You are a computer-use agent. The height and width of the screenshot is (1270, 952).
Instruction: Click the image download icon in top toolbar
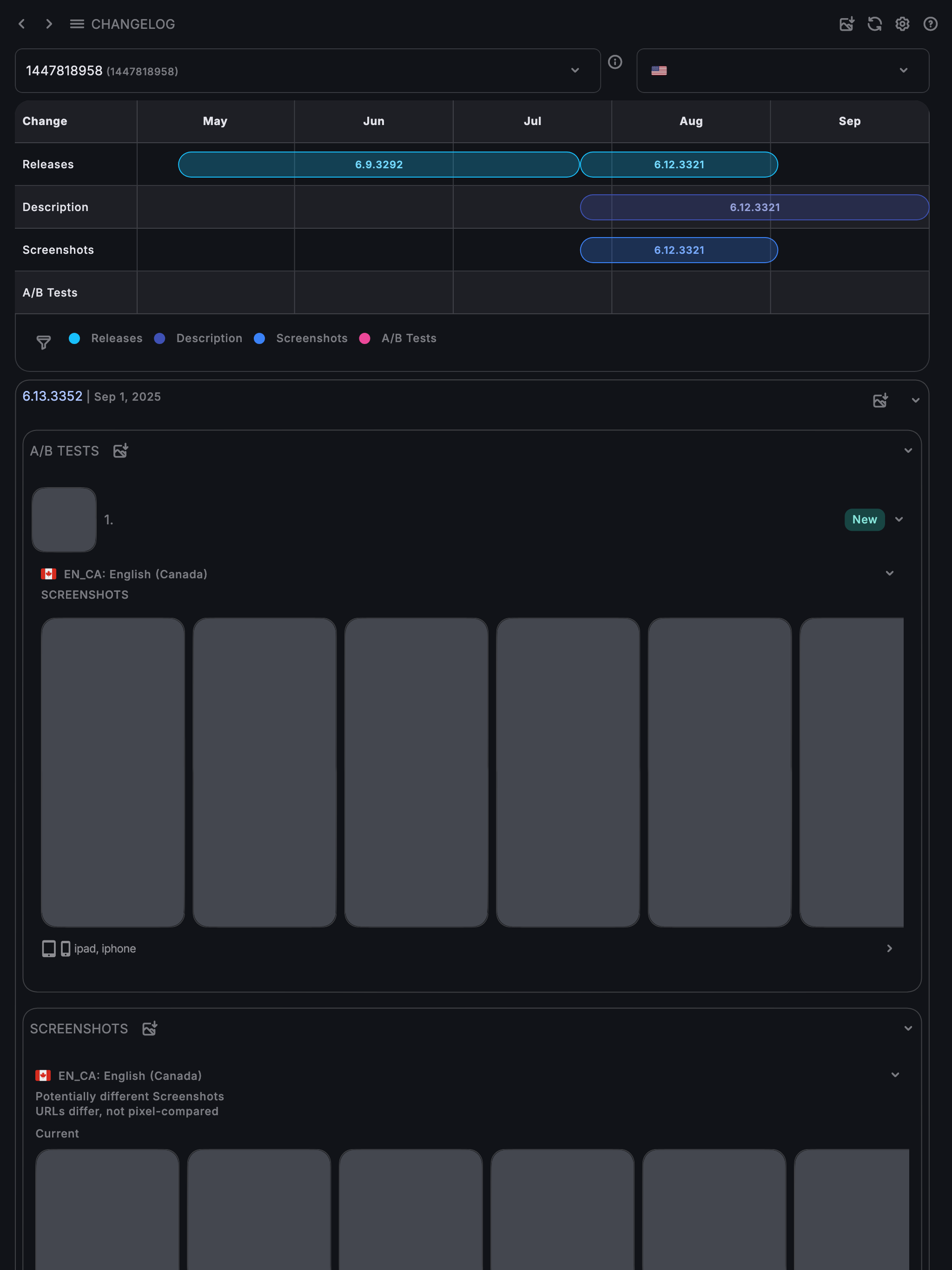click(846, 24)
